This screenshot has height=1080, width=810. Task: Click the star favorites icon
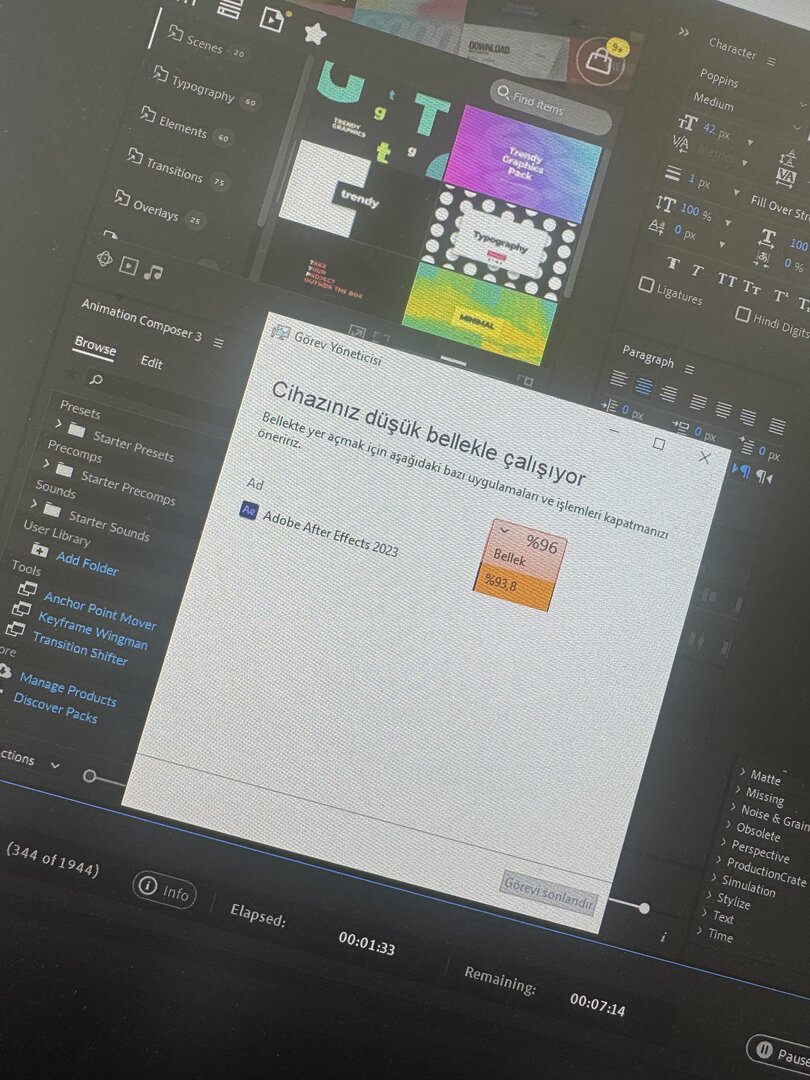[x=315, y=33]
